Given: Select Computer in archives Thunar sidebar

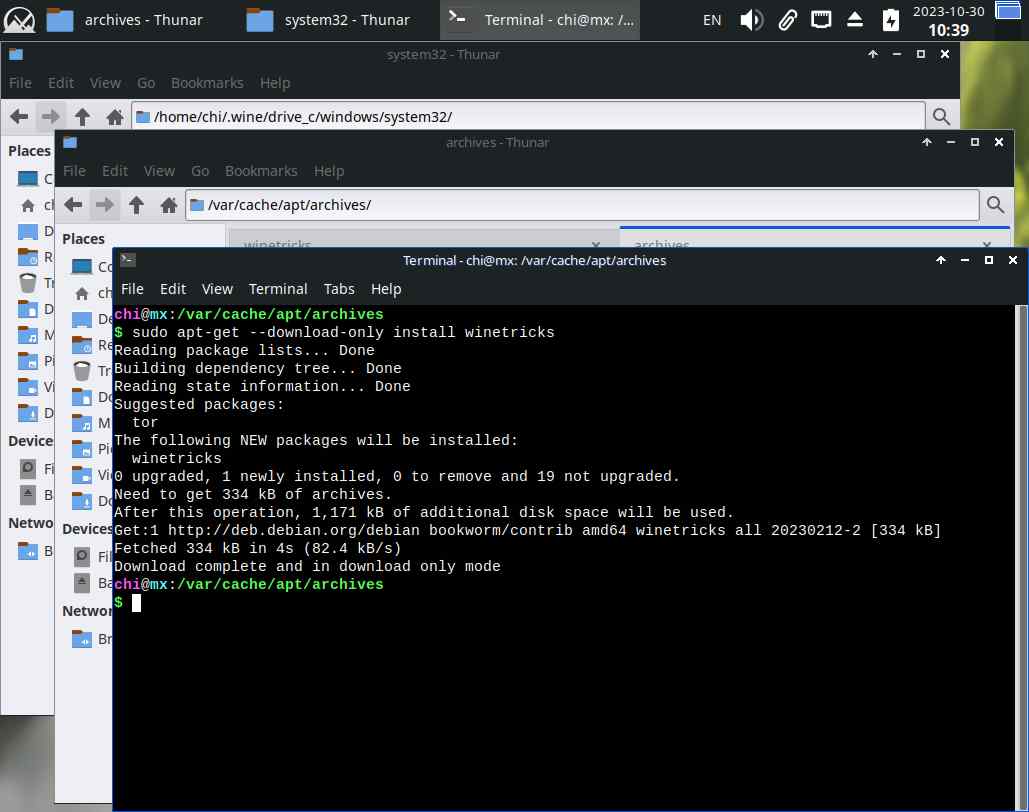Looking at the screenshot, I should click(x=91, y=267).
